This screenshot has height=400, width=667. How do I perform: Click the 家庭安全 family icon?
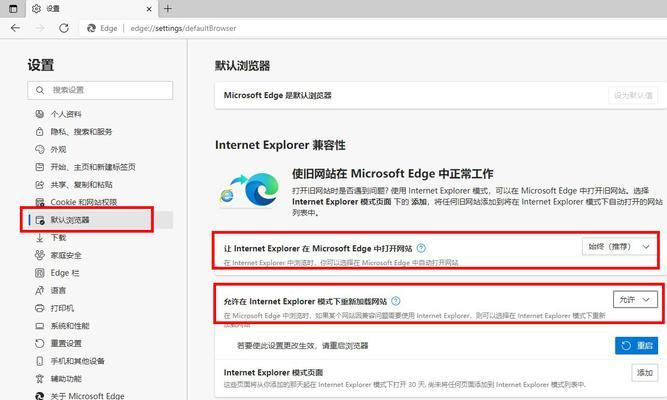click(40, 255)
